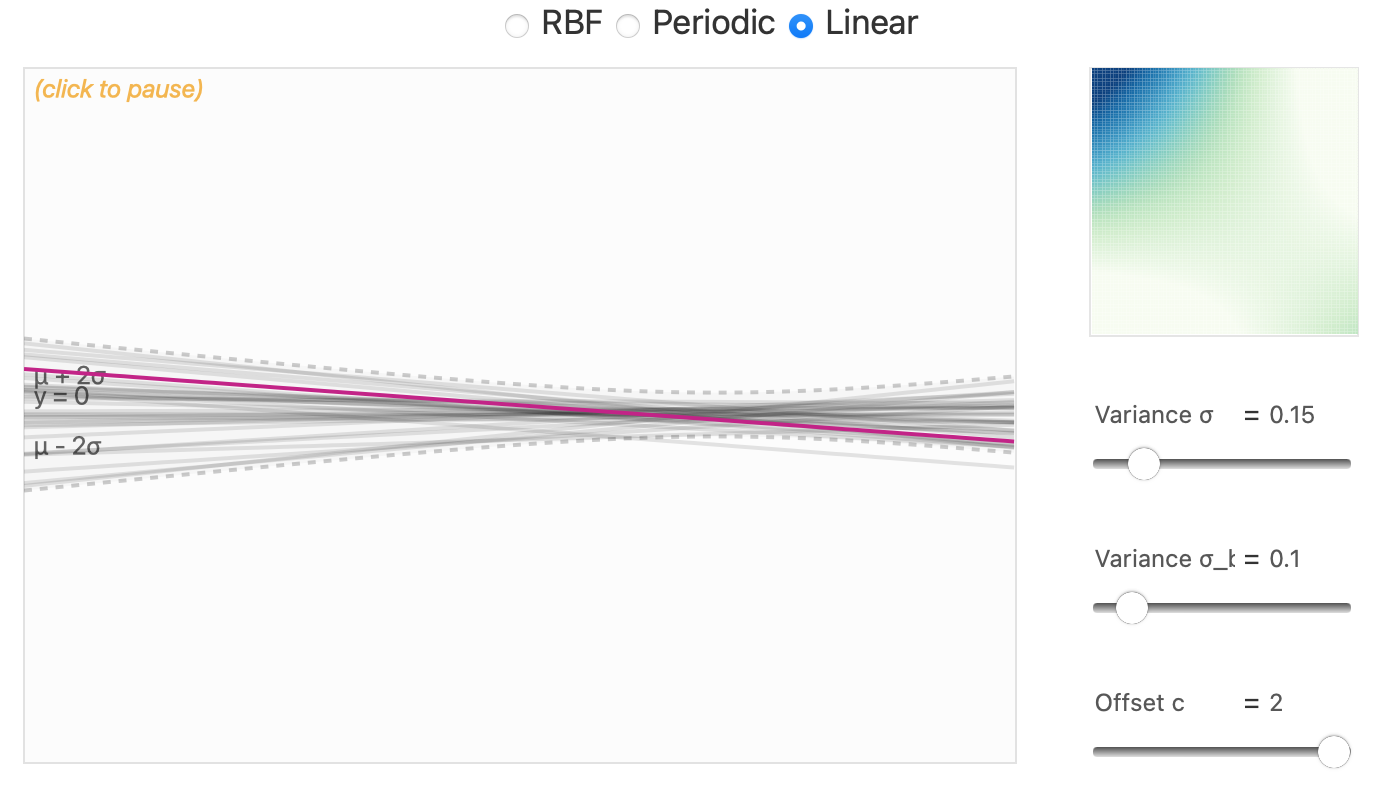Click right end of Variance σ slider track

1347,463
